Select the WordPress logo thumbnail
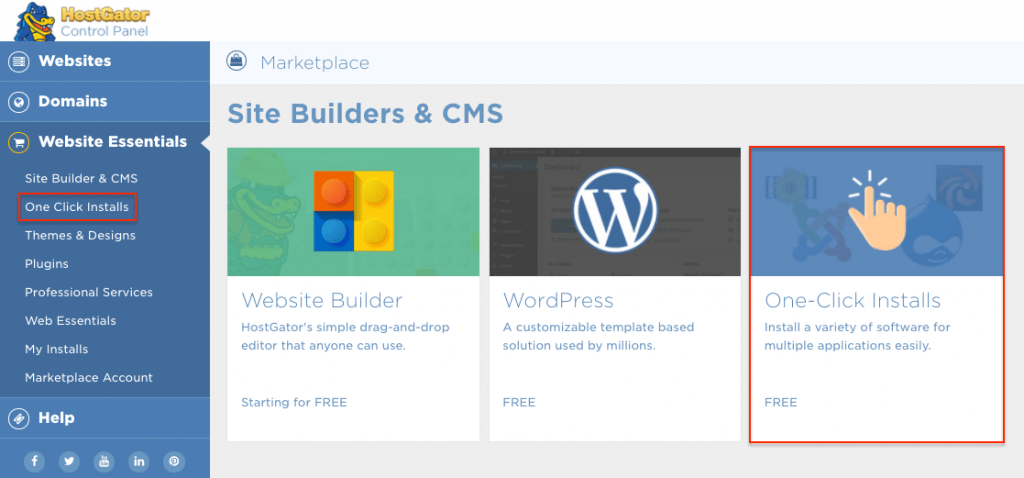The height and width of the screenshot is (478, 1024). [614, 212]
